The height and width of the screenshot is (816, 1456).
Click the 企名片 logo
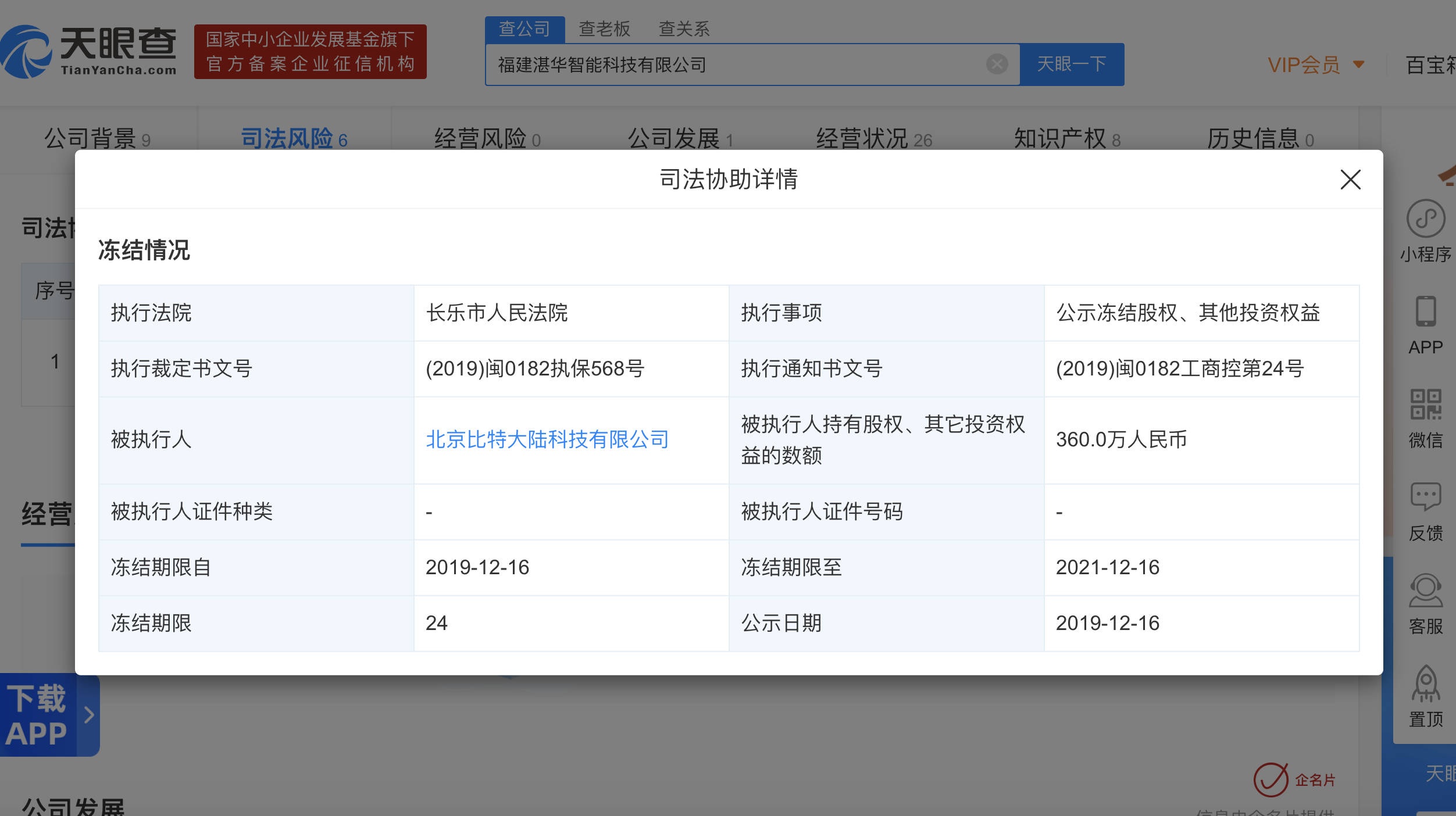[x=1294, y=780]
